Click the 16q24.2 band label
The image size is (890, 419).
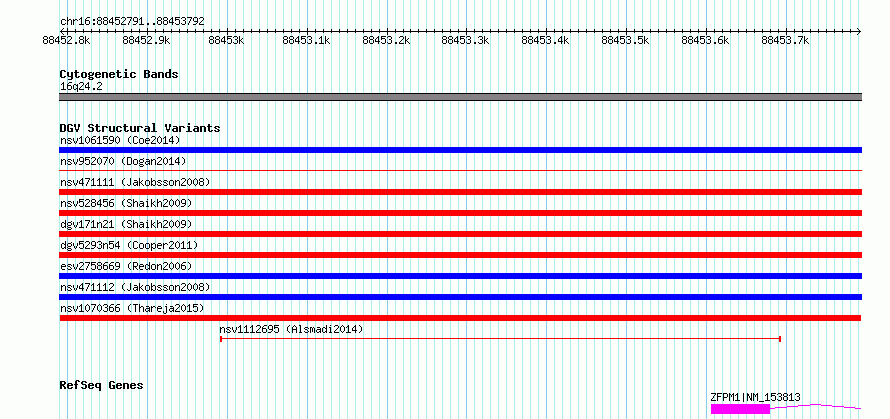(x=81, y=87)
